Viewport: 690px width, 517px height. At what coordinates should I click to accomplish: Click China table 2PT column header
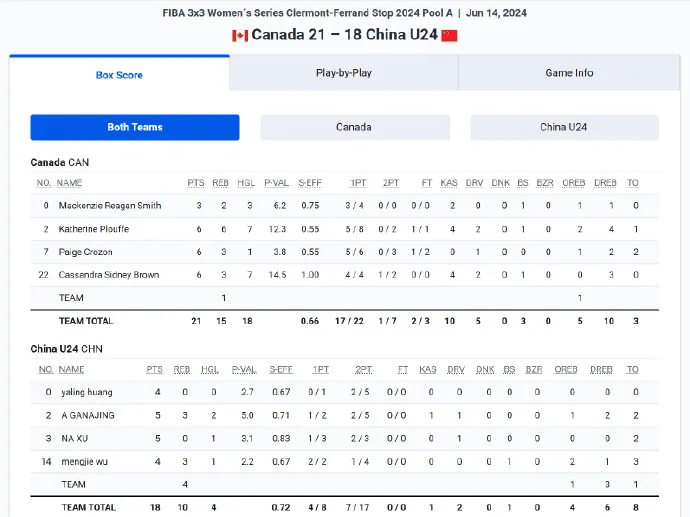tap(363, 370)
